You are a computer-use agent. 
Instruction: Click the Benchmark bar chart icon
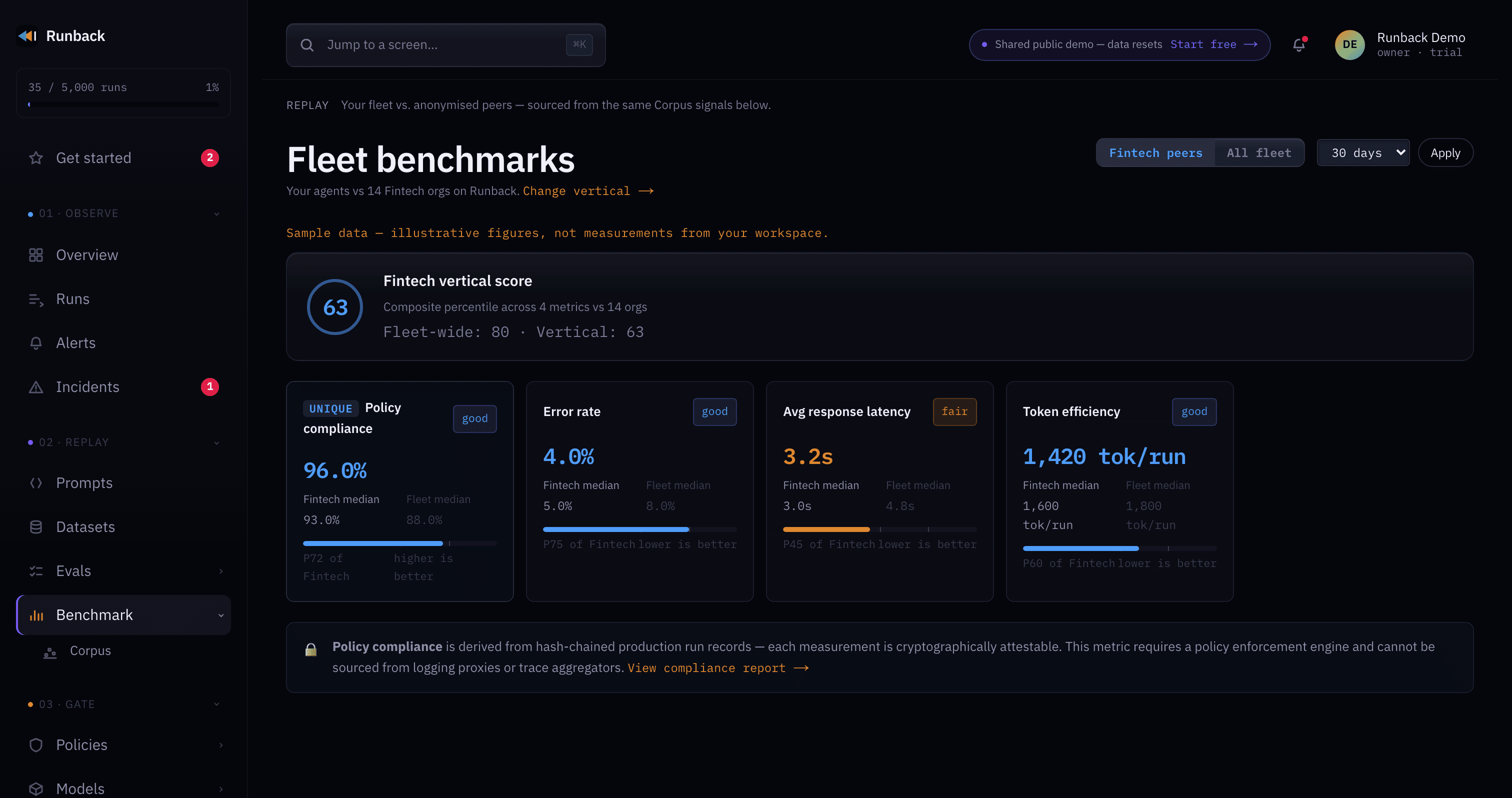click(36, 615)
